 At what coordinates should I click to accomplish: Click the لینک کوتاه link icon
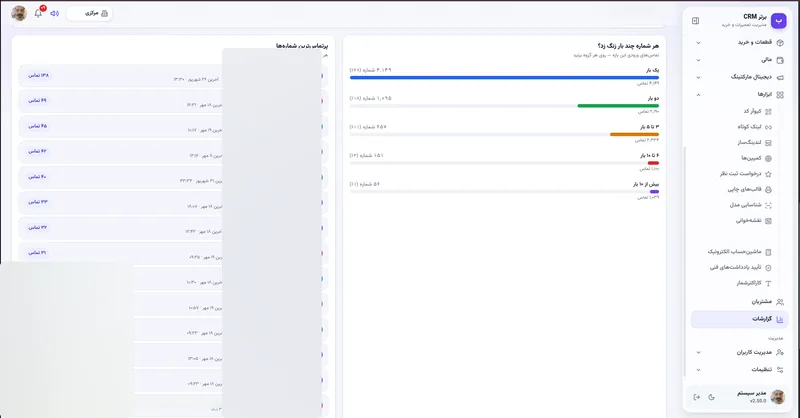tap(768, 127)
